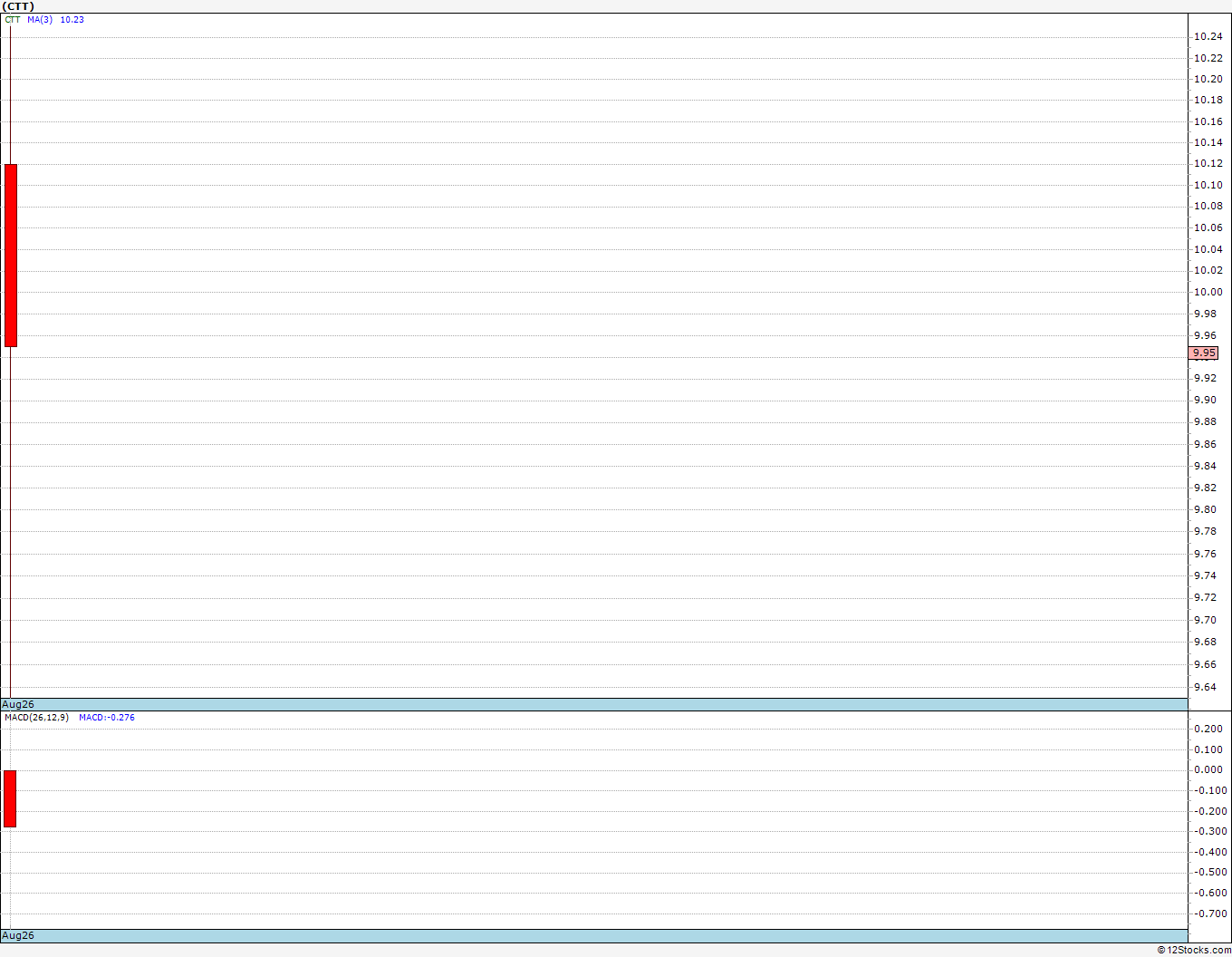The image size is (1232, 957).
Task: Click the 10.00 price axis label
Action: tap(1208, 292)
